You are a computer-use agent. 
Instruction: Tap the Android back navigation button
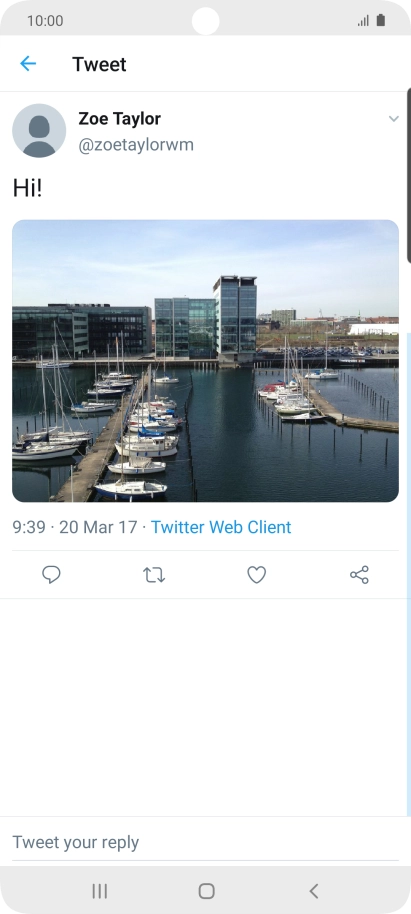pyautogui.click(x=314, y=891)
